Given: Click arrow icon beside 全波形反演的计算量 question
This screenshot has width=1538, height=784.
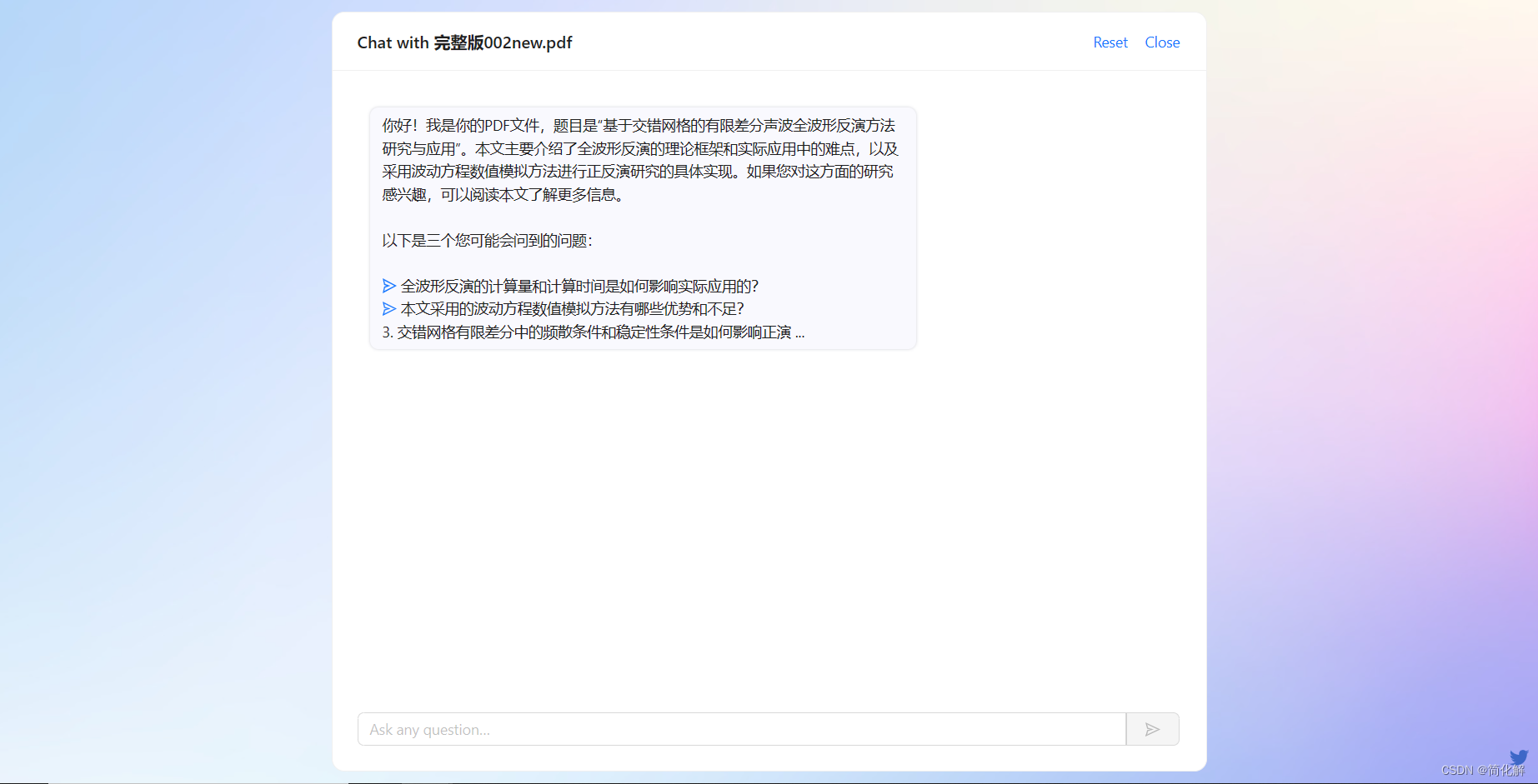Looking at the screenshot, I should (x=388, y=286).
